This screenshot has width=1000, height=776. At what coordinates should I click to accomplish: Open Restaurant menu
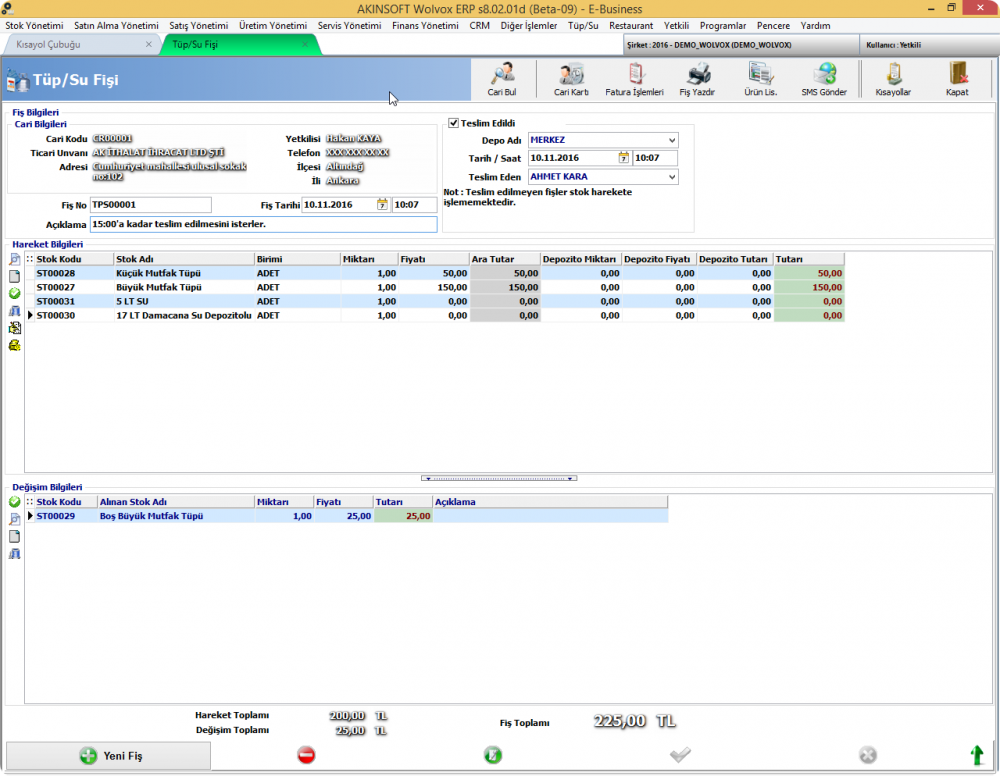631,26
